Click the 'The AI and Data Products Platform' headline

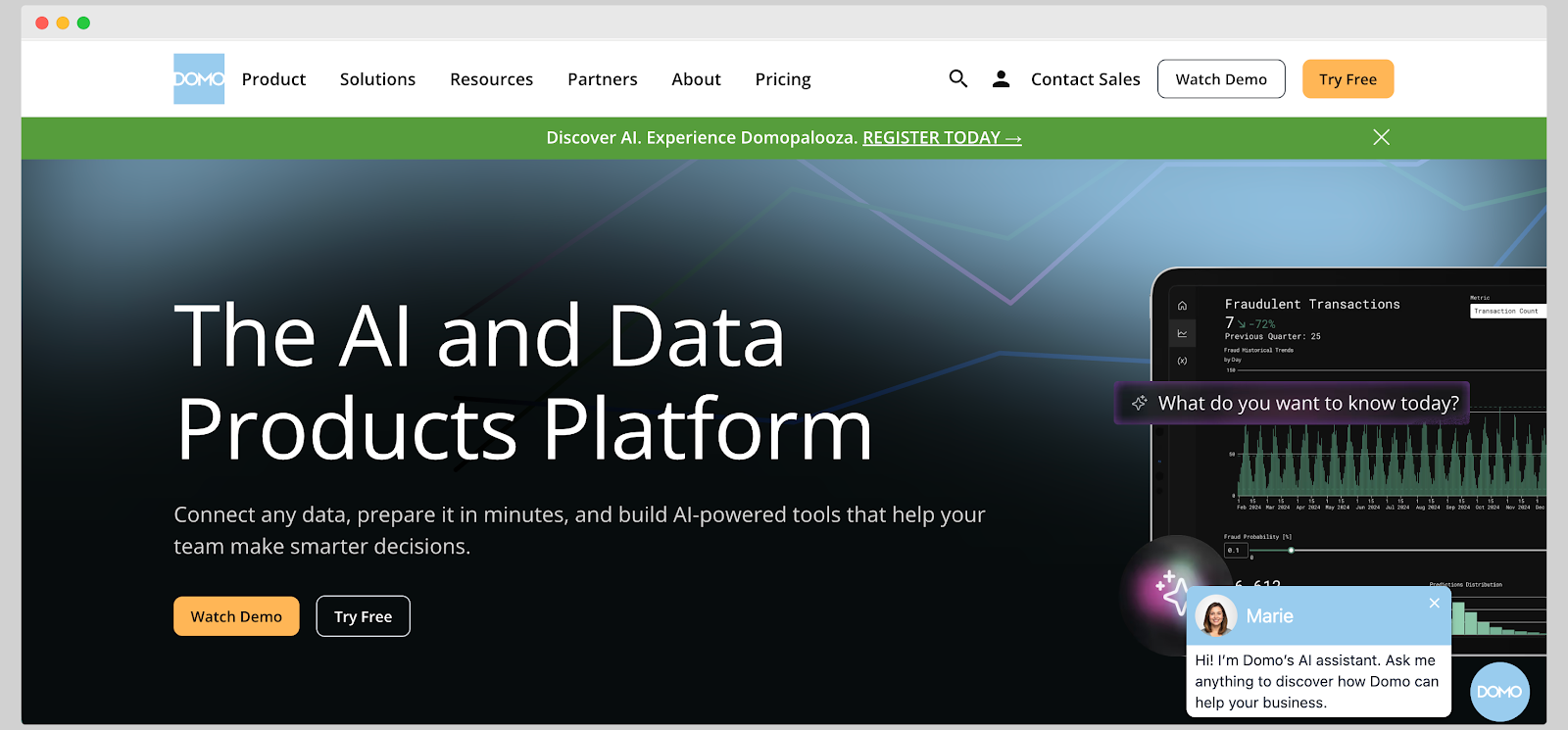(x=523, y=381)
